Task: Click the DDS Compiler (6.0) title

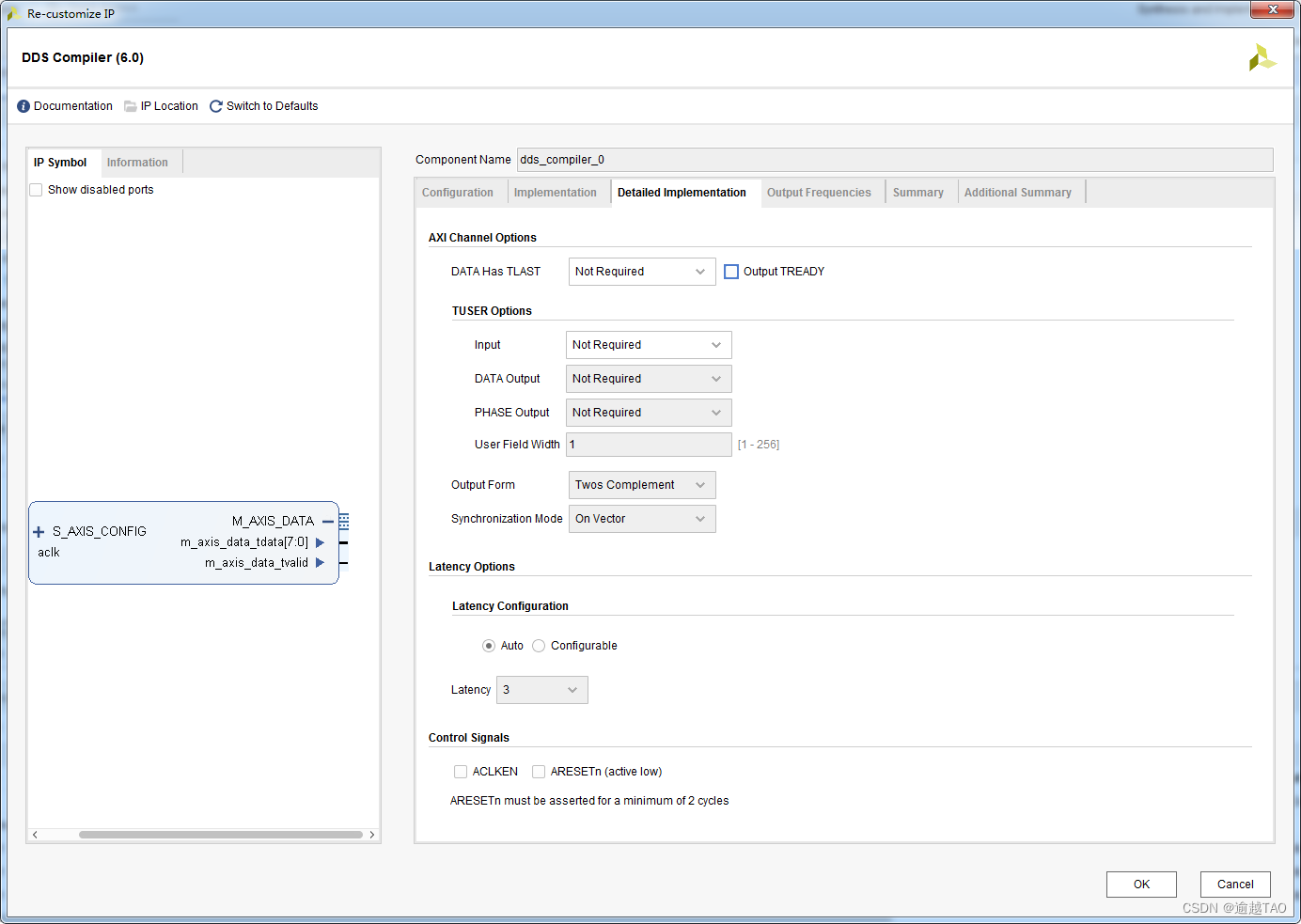Action: point(83,57)
